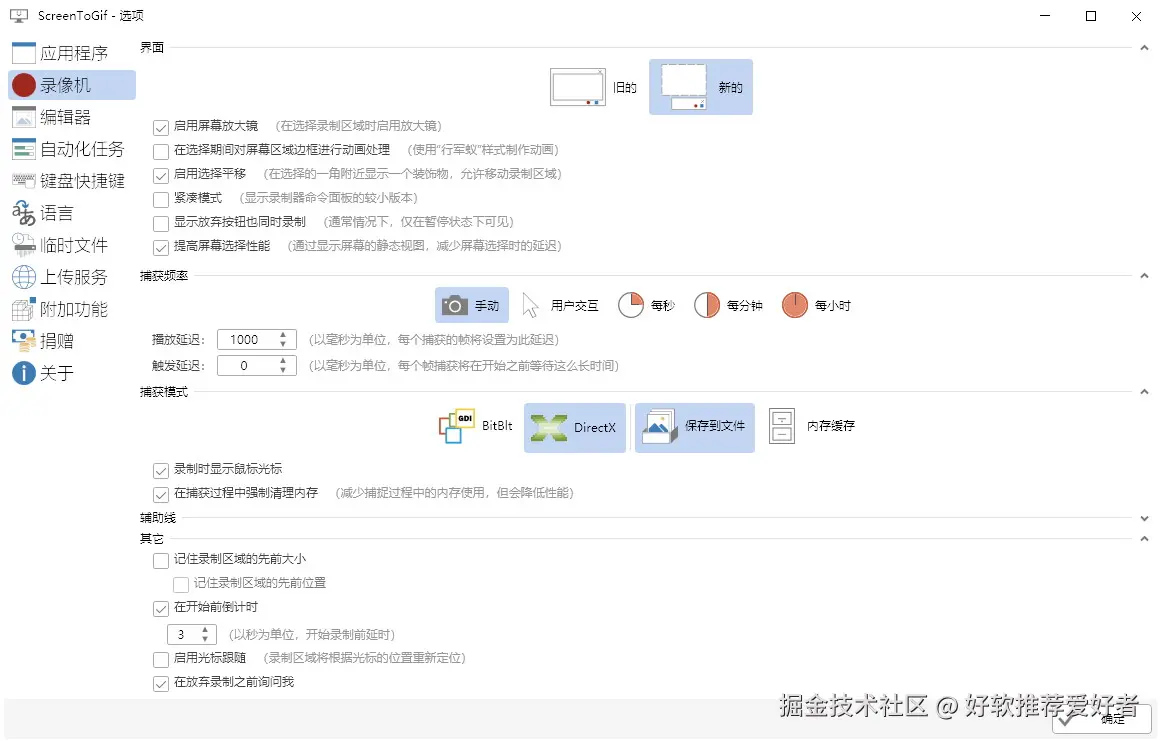Enable 紧凑模式 compact mode checkbox
This screenshot has width=1161, height=741.
(x=161, y=199)
